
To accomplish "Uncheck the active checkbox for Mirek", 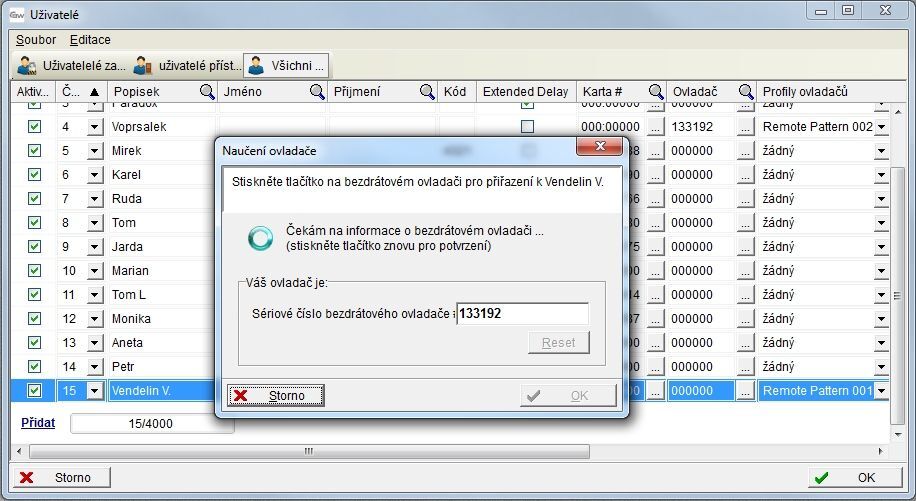I will [x=35, y=151].
